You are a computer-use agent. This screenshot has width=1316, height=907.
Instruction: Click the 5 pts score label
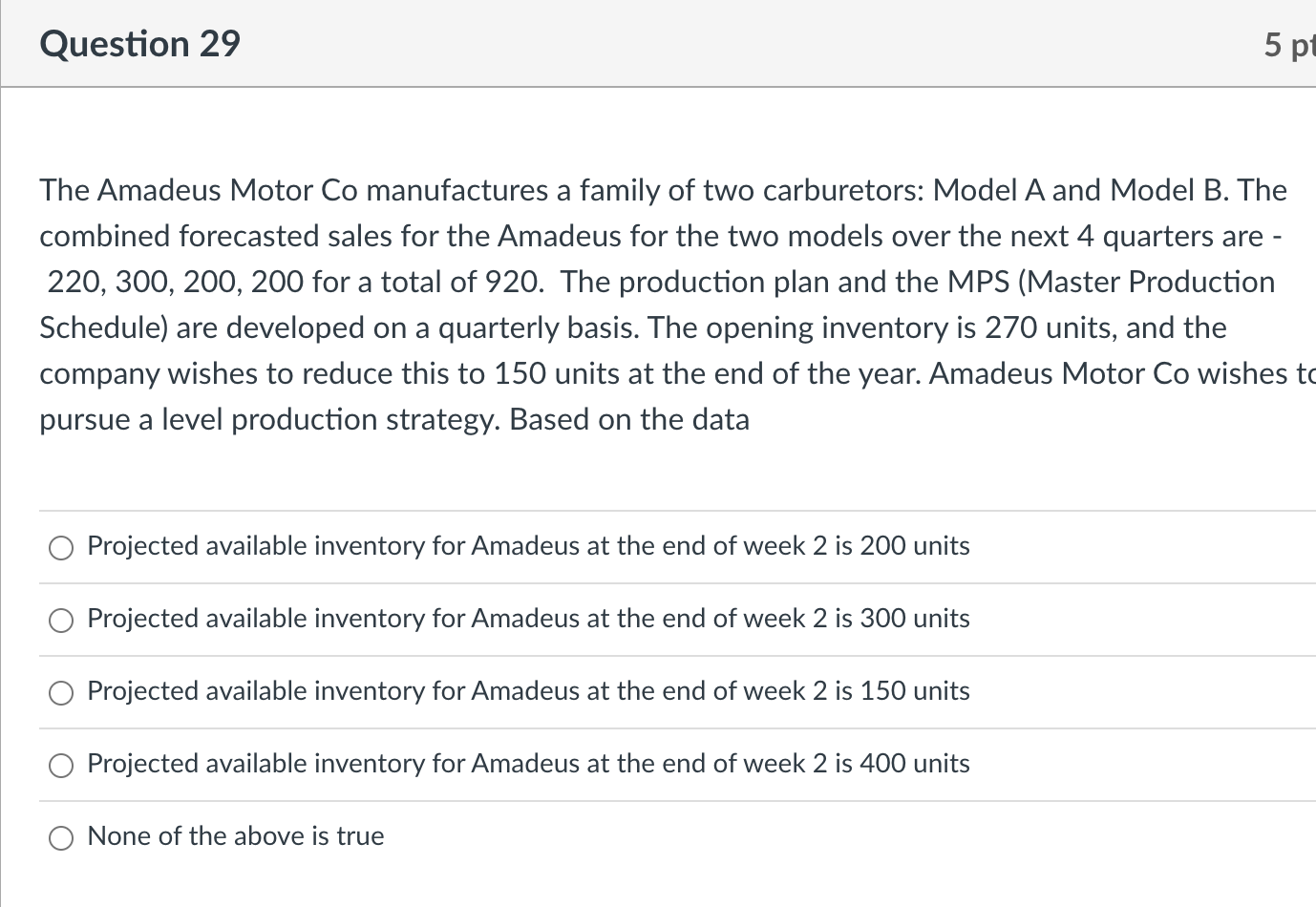coord(1288,45)
